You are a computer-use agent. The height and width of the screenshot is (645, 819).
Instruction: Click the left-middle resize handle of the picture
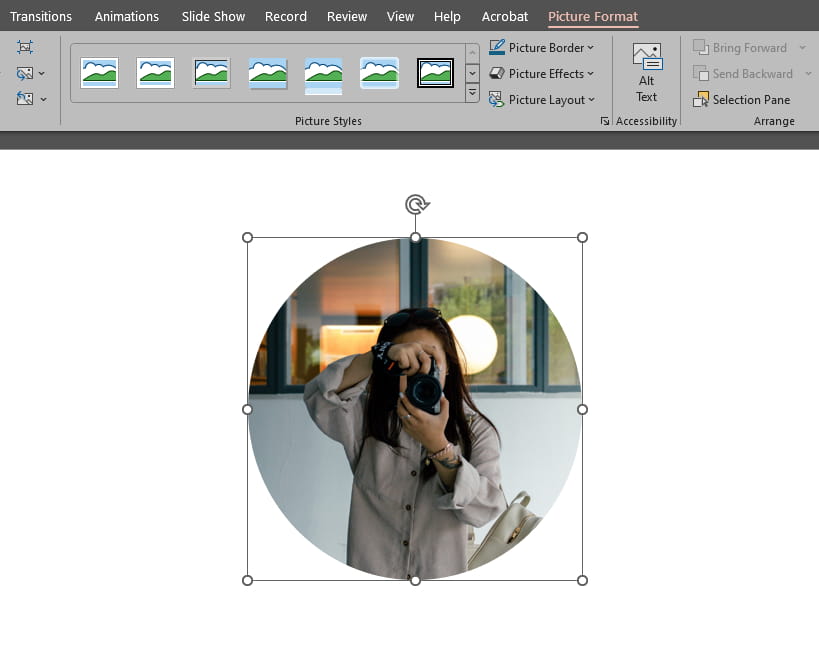click(248, 409)
